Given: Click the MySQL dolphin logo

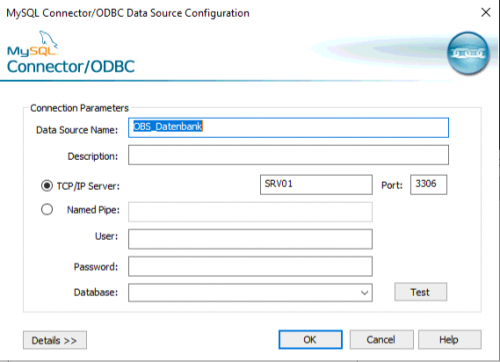Looking at the screenshot, I should click(33, 44).
